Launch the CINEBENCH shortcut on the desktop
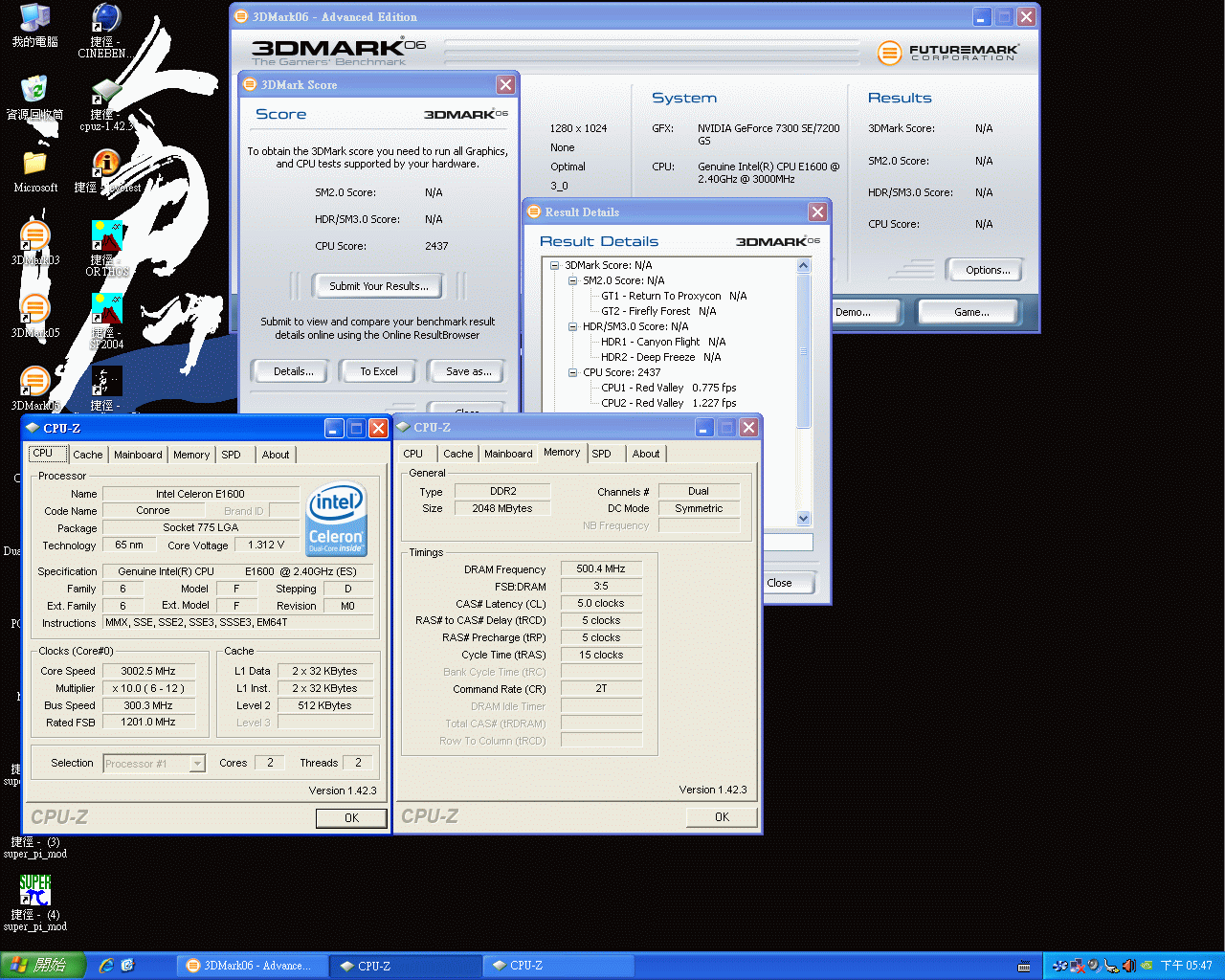This screenshot has width=1225, height=980. 105,31
